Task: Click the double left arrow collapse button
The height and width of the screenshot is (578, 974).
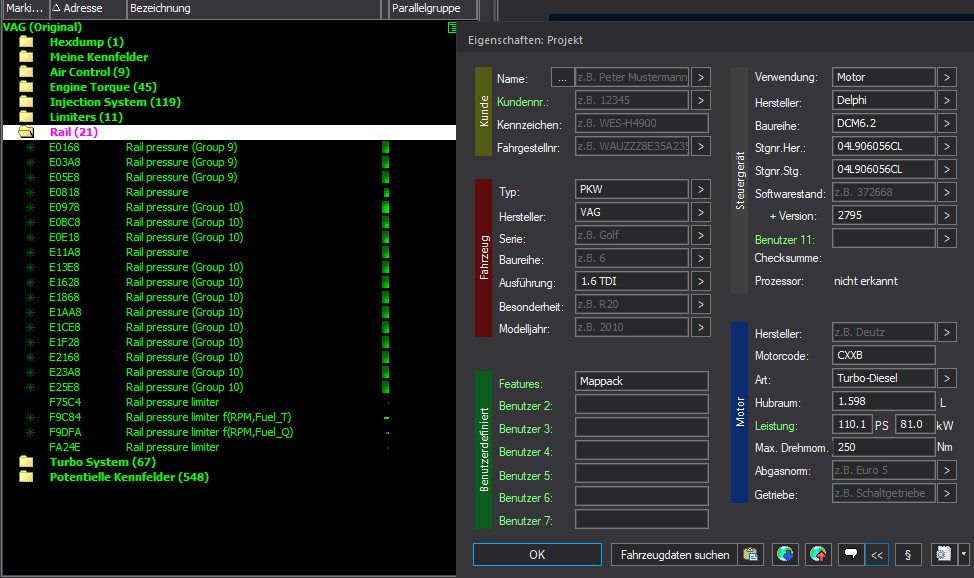Action: click(878, 554)
